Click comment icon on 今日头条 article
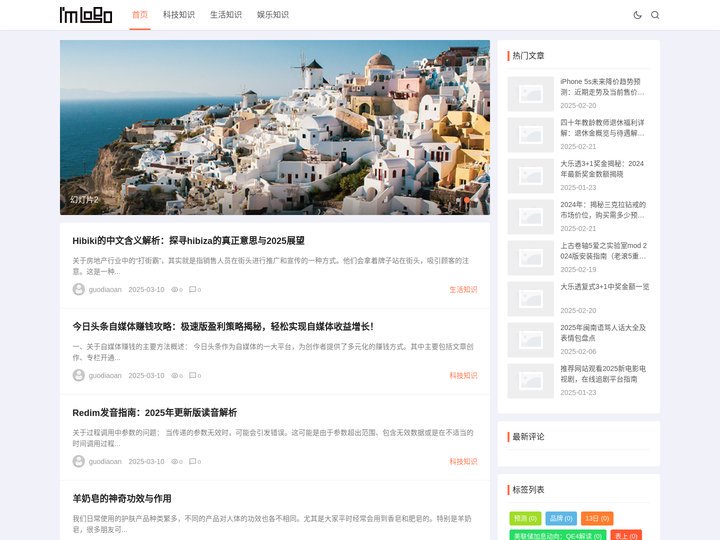Screen dimensions: 720x540 pos(192,375)
